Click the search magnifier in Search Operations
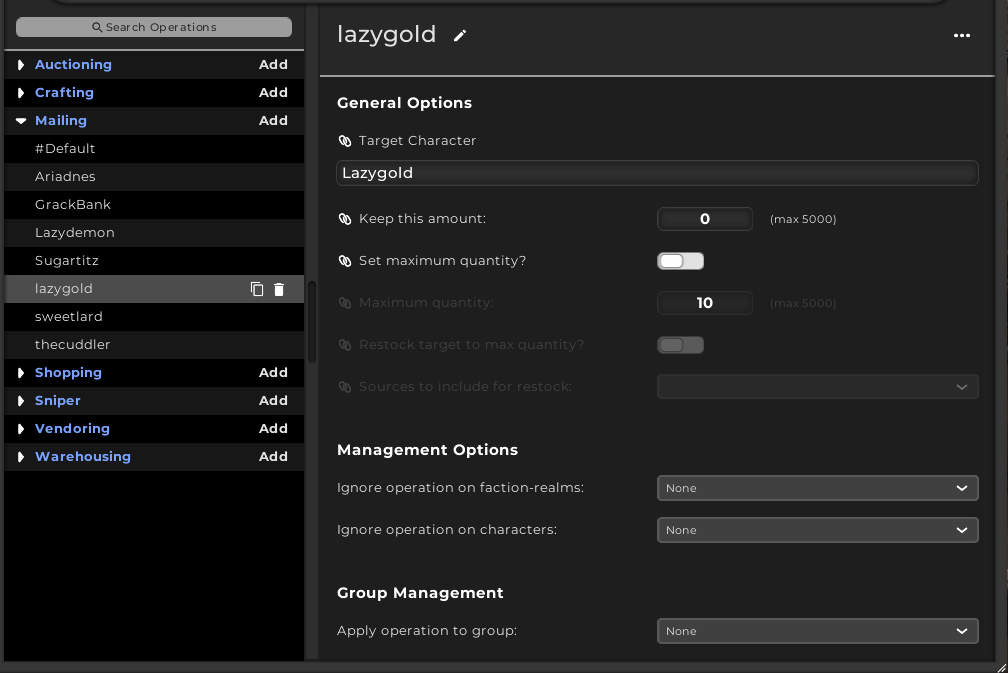Image resolution: width=1008 pixels, height=673 pixels. click(97, 27)
